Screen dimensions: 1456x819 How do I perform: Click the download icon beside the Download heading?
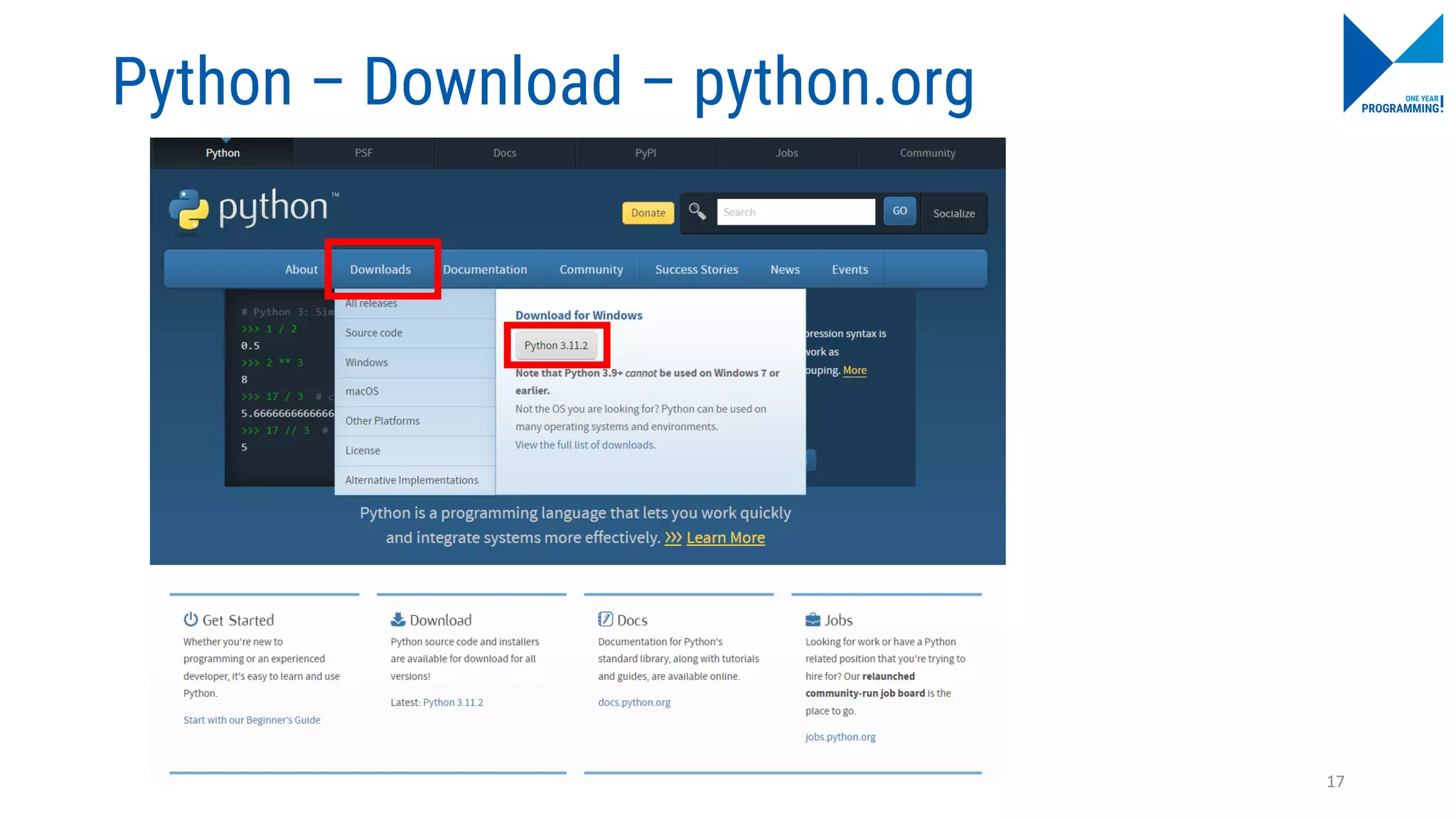click(398, 619)
